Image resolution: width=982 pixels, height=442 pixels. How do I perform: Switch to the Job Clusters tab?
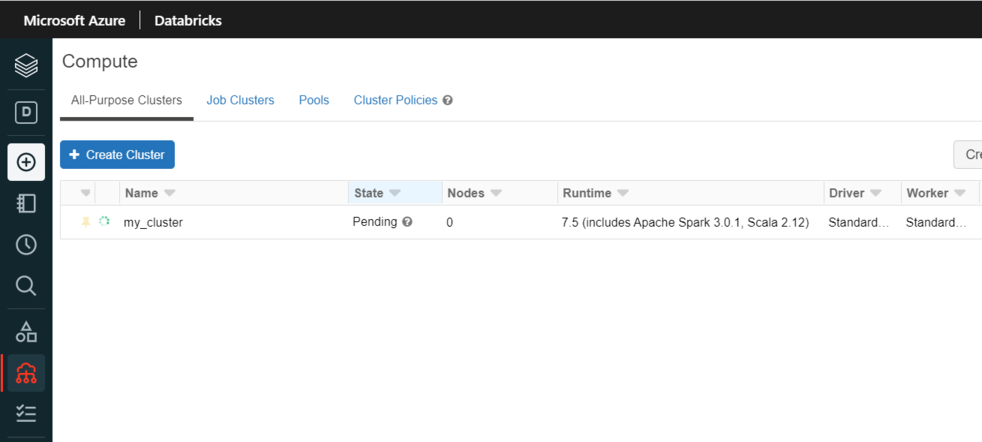240,100
